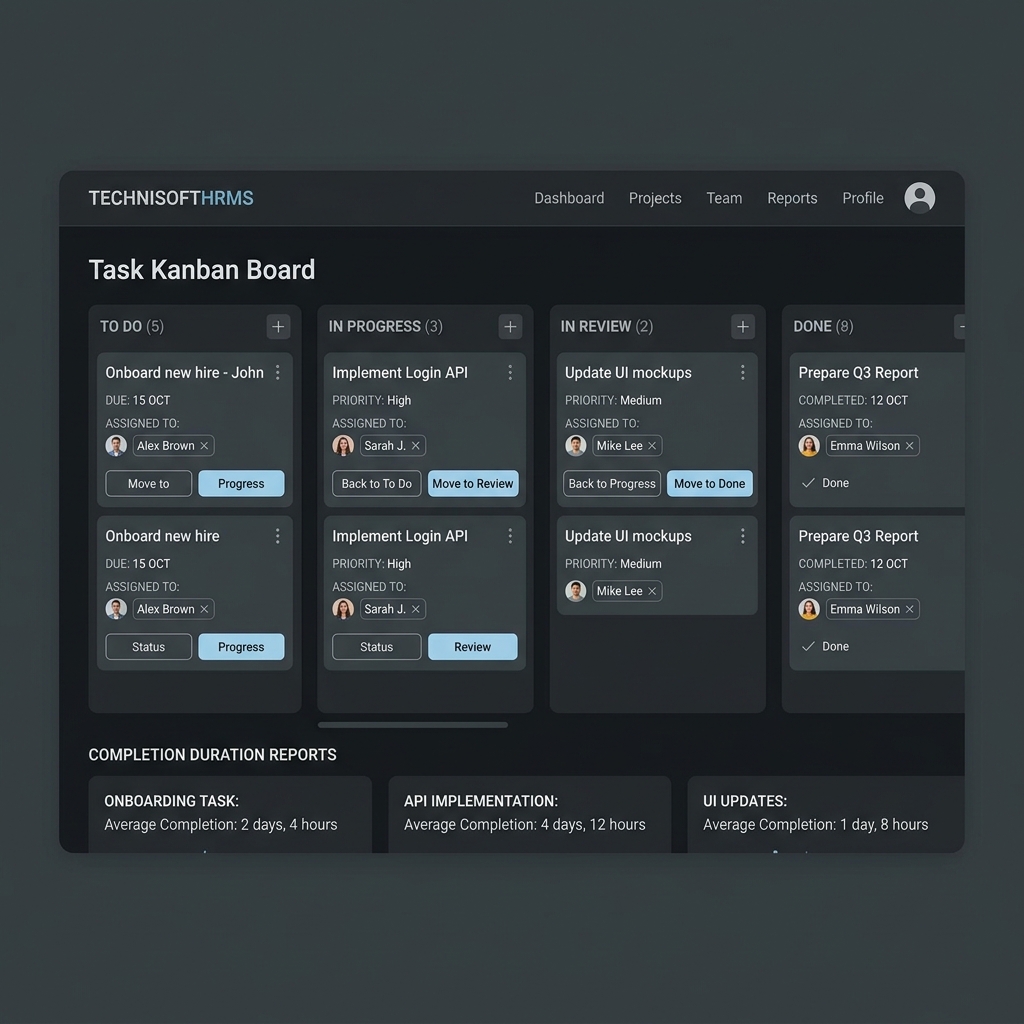This screenshot has height=1024, width=1024.
Task: Click the DONE (8) column header
Action: [823, 327]
